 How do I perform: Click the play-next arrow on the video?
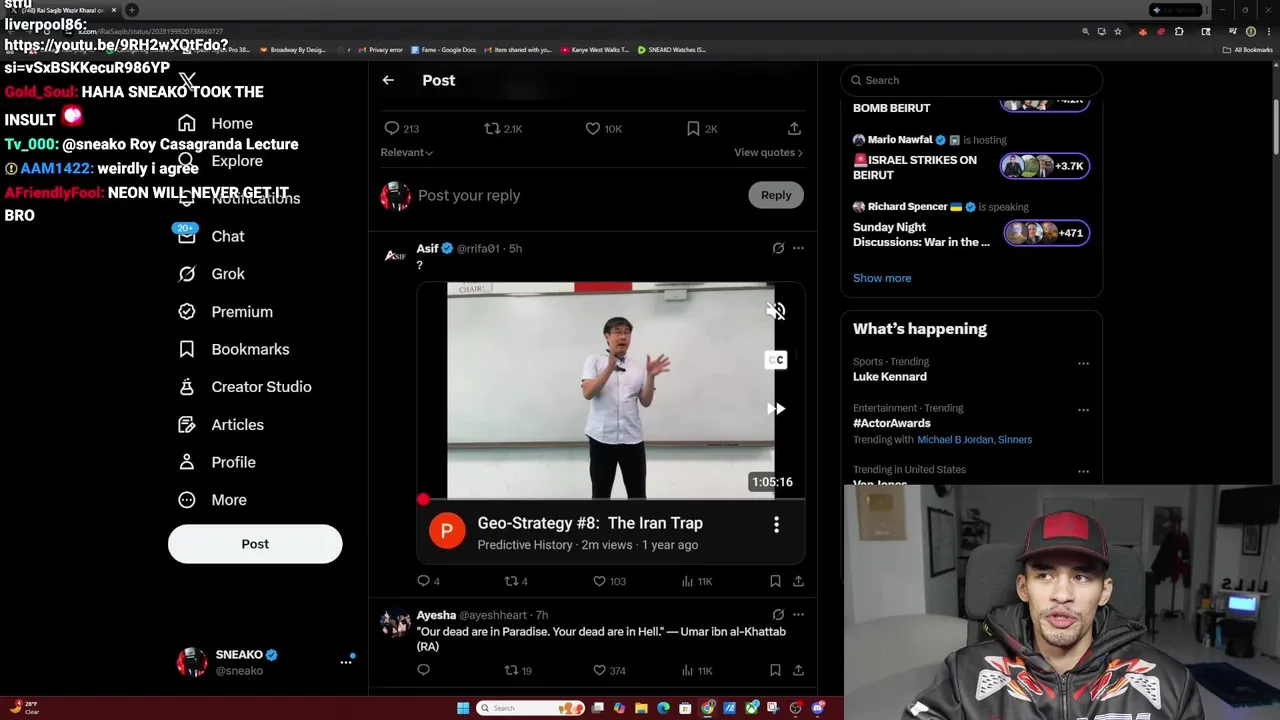[776, 408]
